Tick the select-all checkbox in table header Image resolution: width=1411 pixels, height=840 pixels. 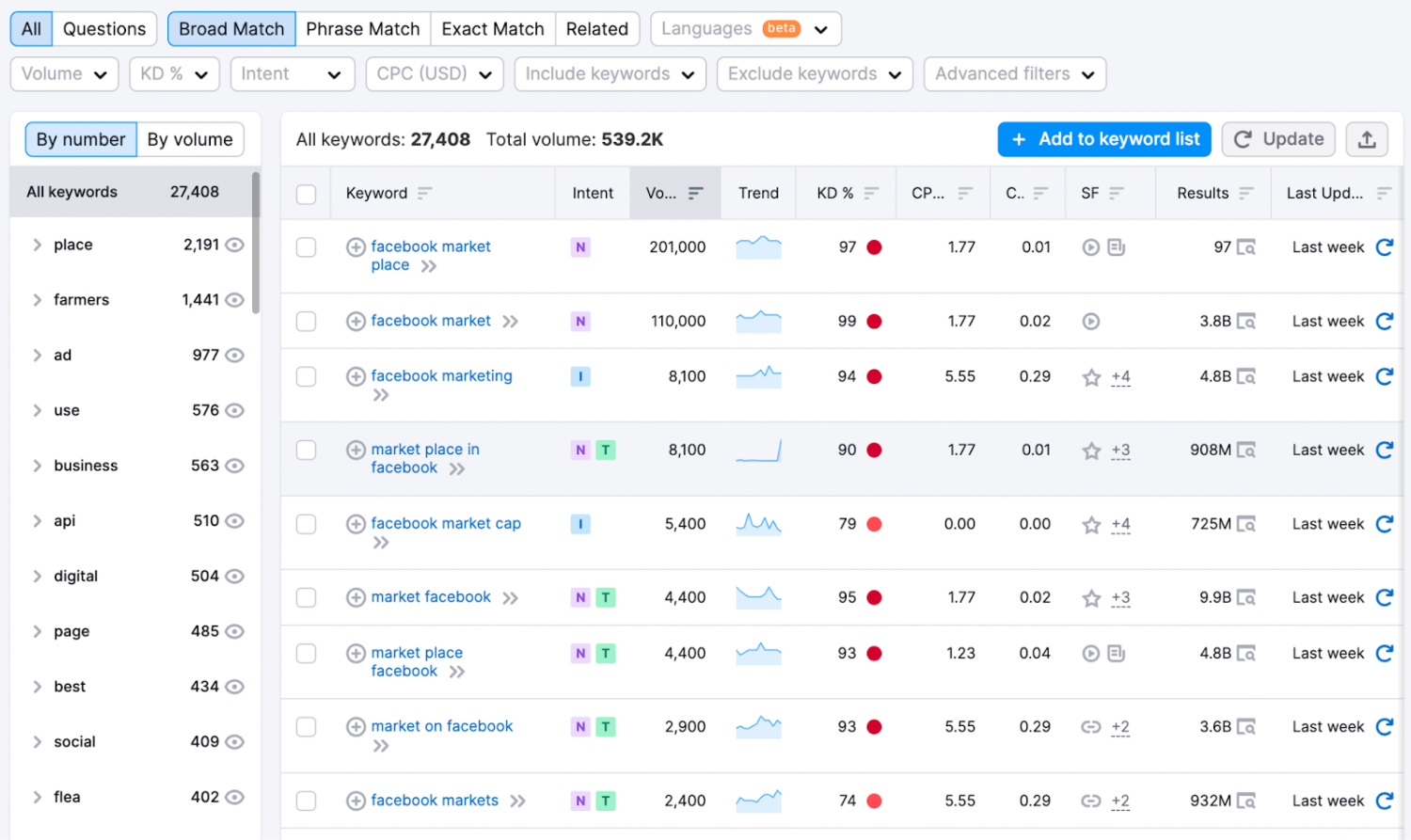pyautogui.click(x=306, y=194)
